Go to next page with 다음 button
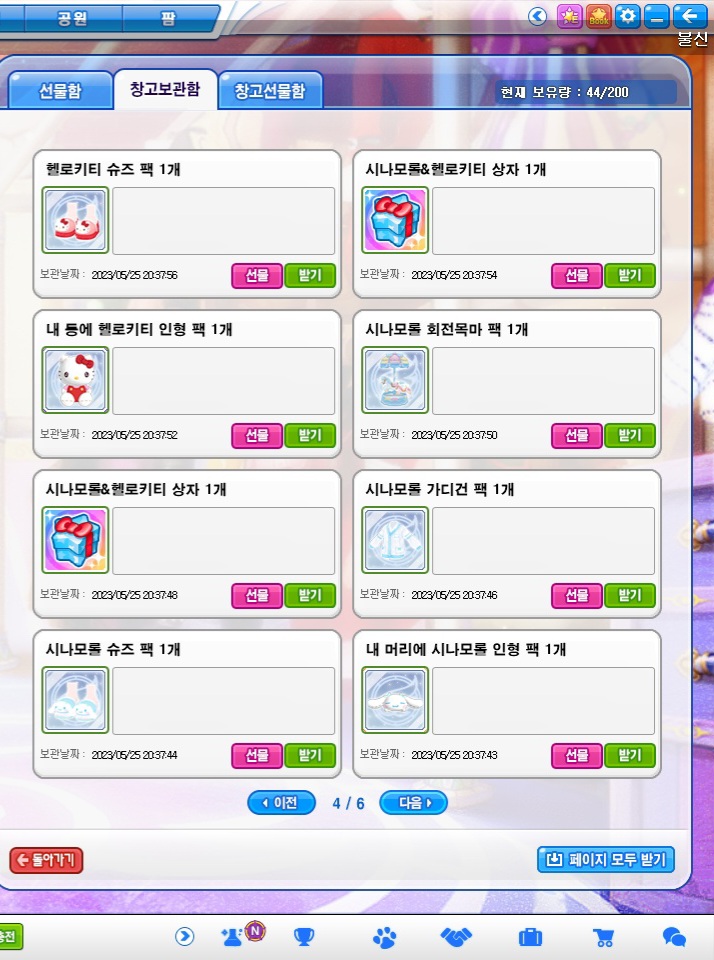This screenshot has height=960, width=714. 413,803
